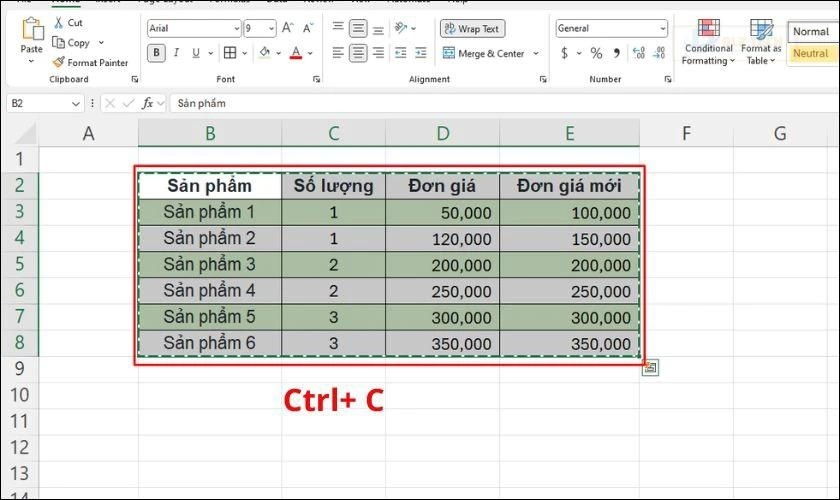Screen dimensions: 840x500
Task: Toggle Underline formatting
Action: [196, 53]
